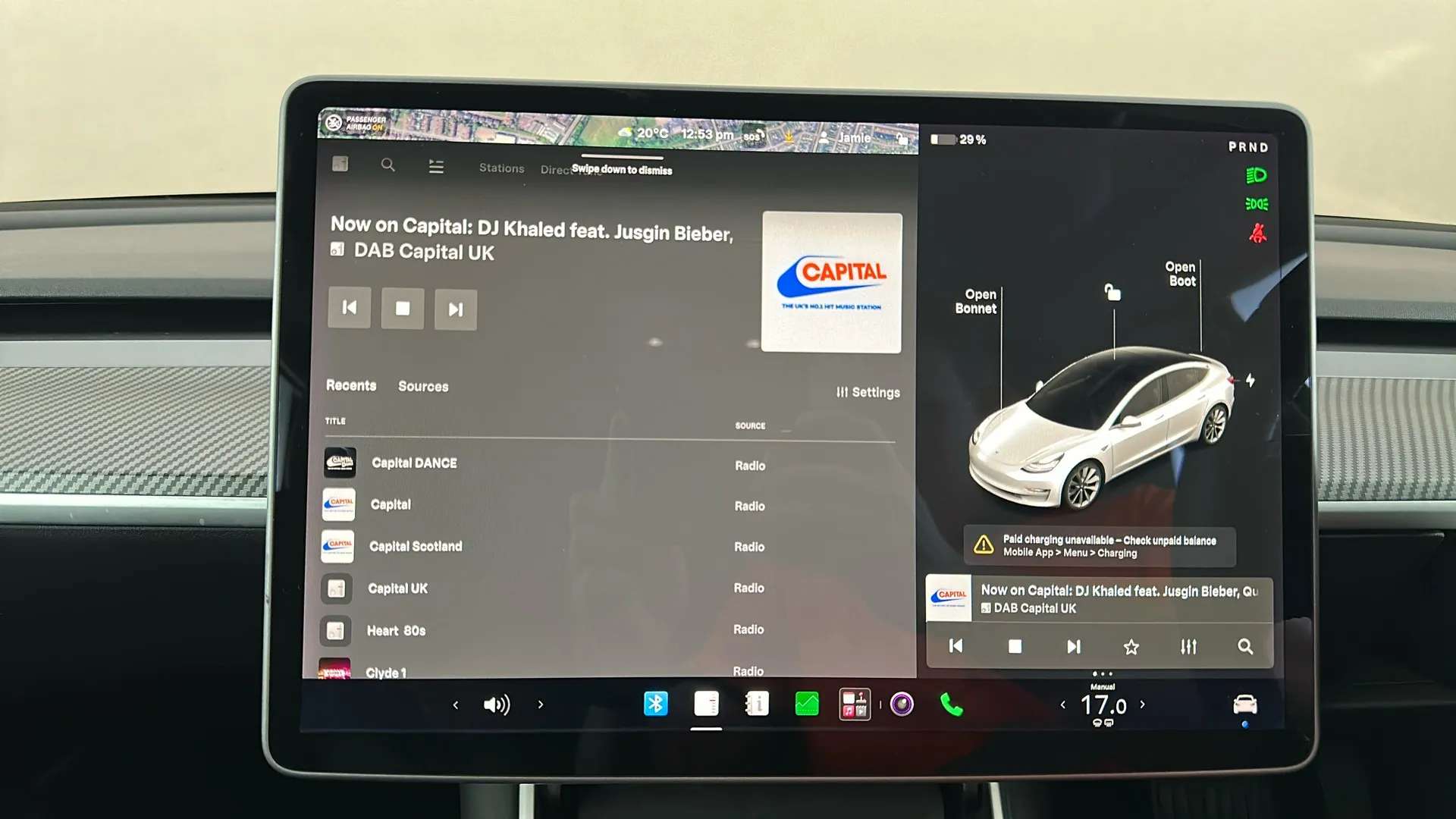The image size is (1456, 819).
Task: Tap the SOS icon in status bar
Action: (x=753, y=136)
